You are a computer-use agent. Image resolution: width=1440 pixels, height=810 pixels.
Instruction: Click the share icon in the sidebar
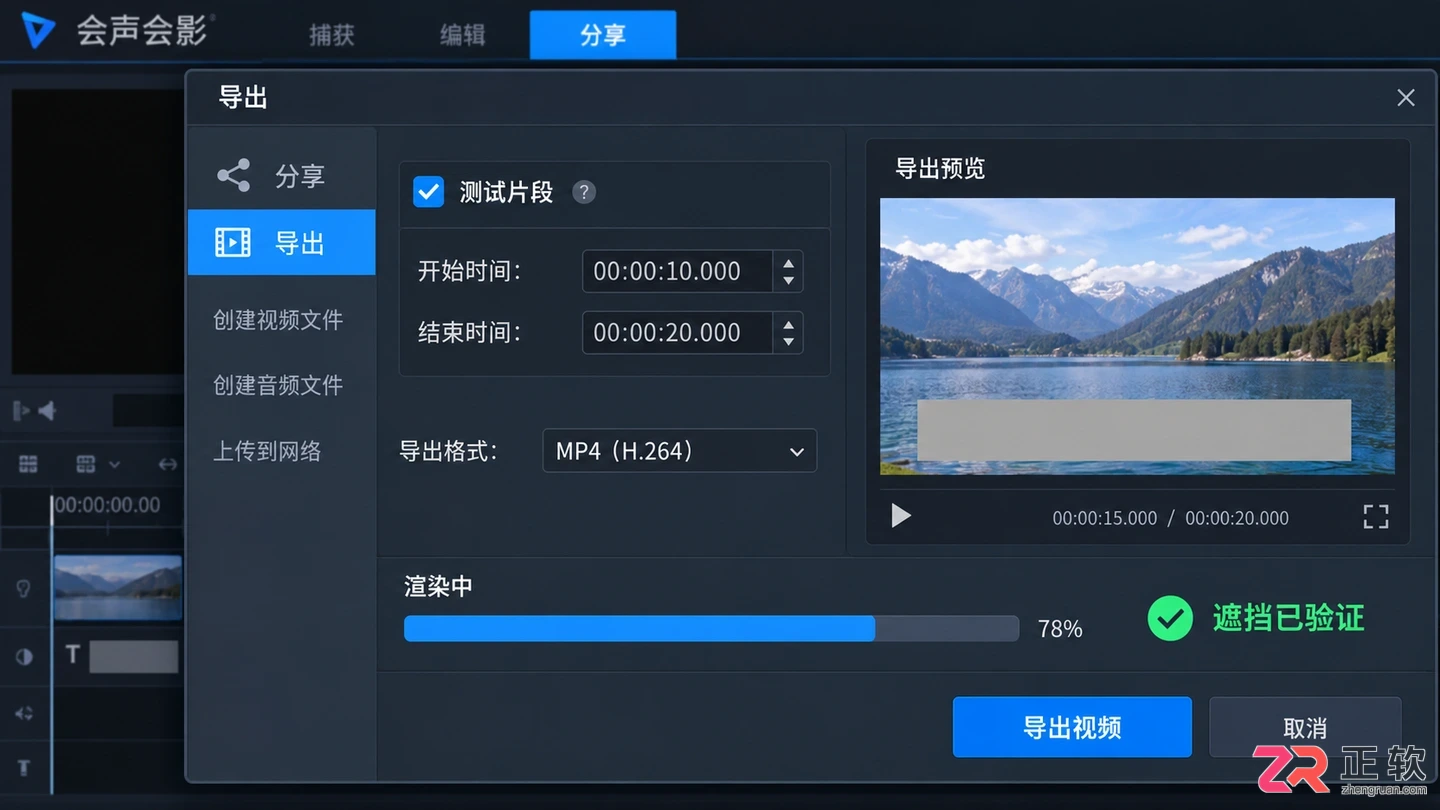point(234,176)
